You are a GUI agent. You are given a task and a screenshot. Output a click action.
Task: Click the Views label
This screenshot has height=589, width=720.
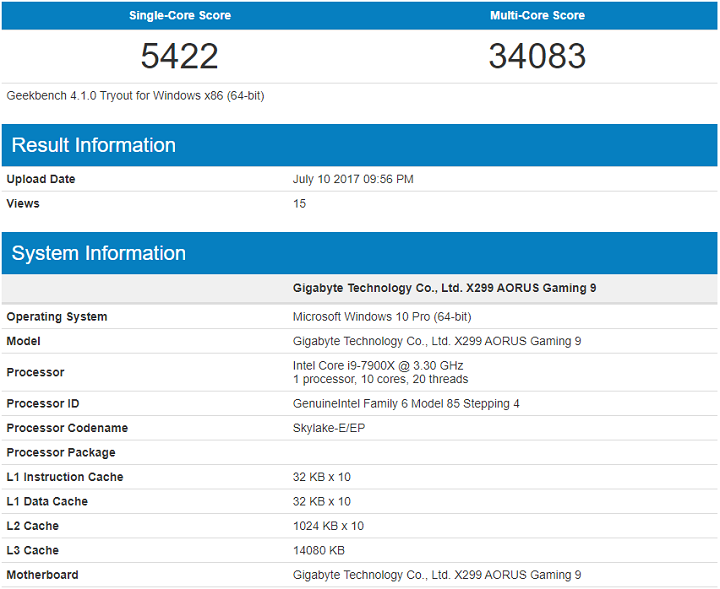[23, 203]
